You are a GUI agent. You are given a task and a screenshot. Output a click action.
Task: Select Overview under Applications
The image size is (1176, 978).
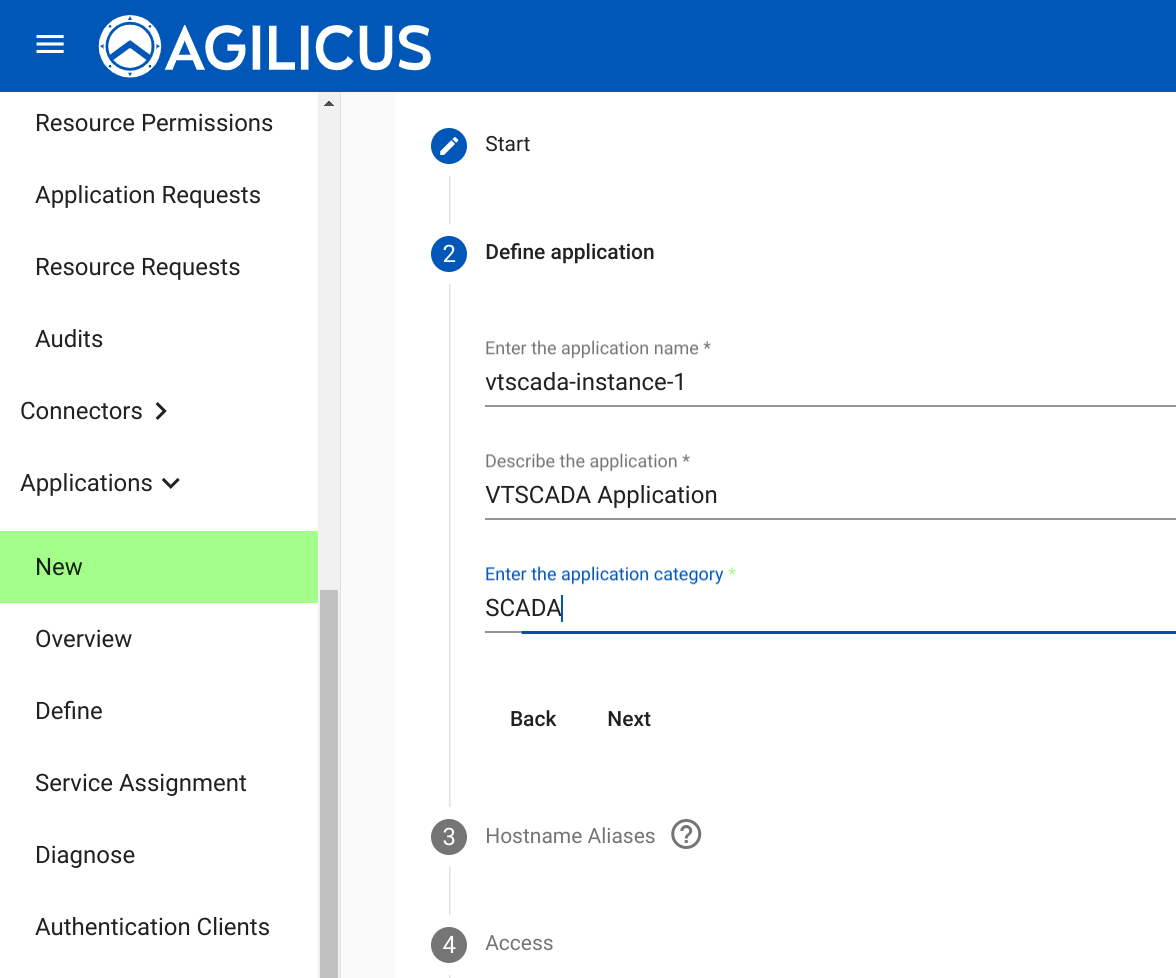(x=84, y=639)
